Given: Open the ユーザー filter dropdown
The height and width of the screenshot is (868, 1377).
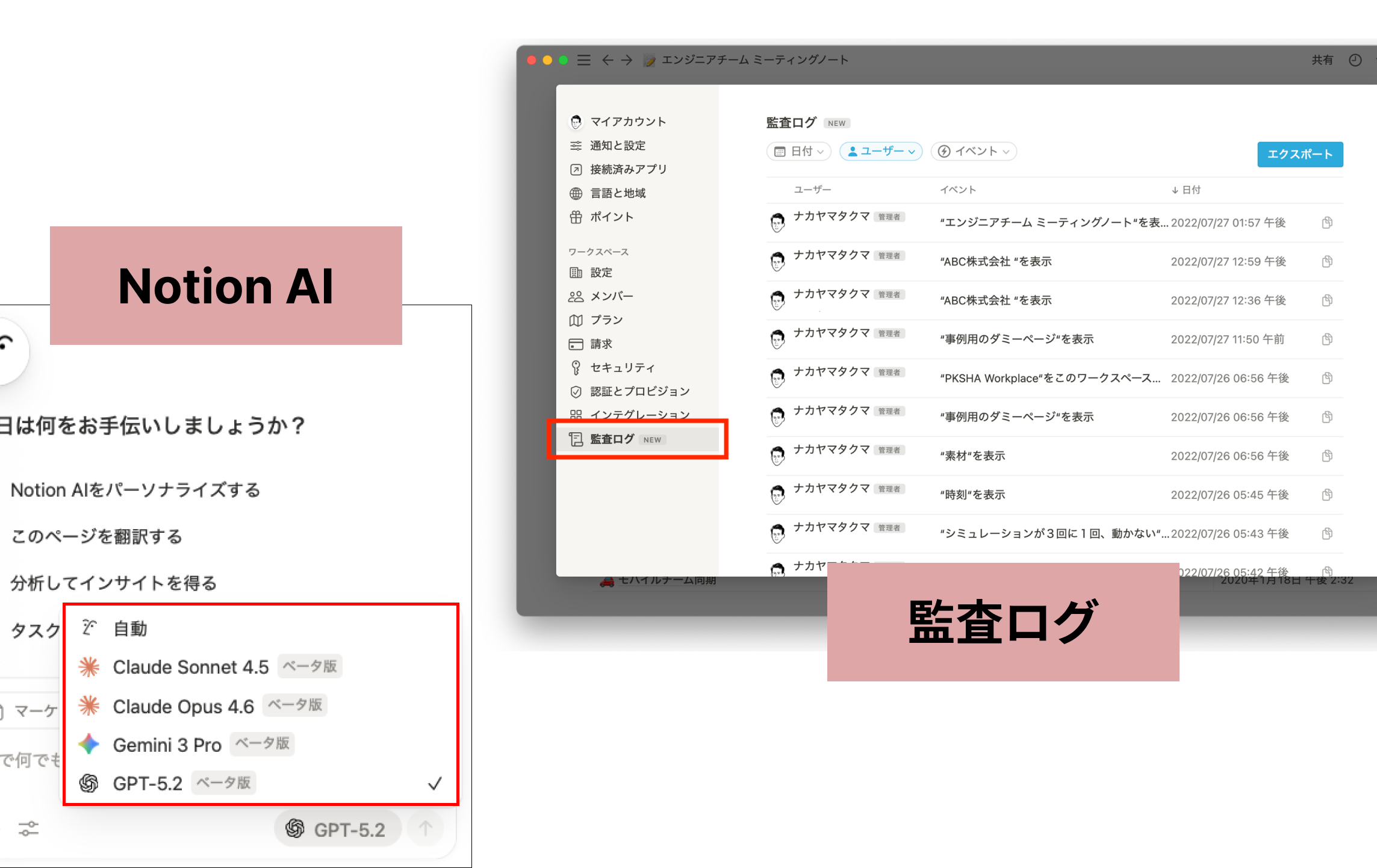Looking at the screenshot, I should [881, 151].
